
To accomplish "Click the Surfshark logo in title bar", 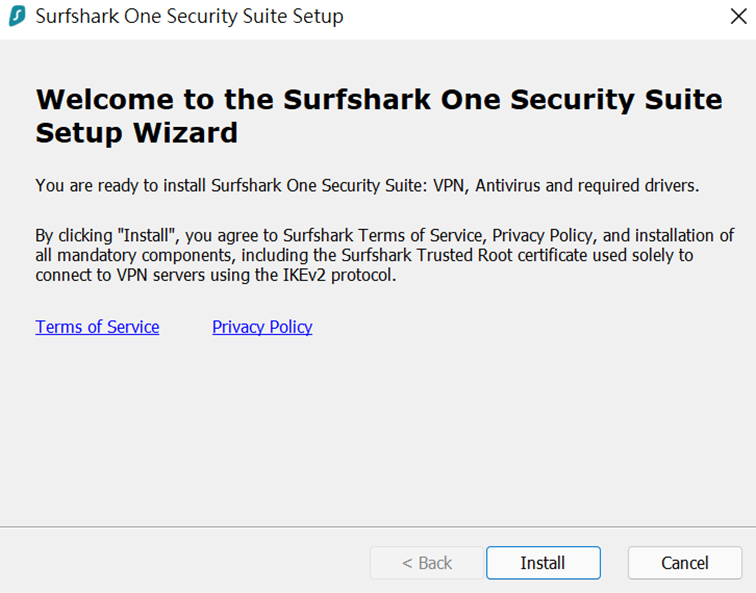I will click(x=17, y=16).
